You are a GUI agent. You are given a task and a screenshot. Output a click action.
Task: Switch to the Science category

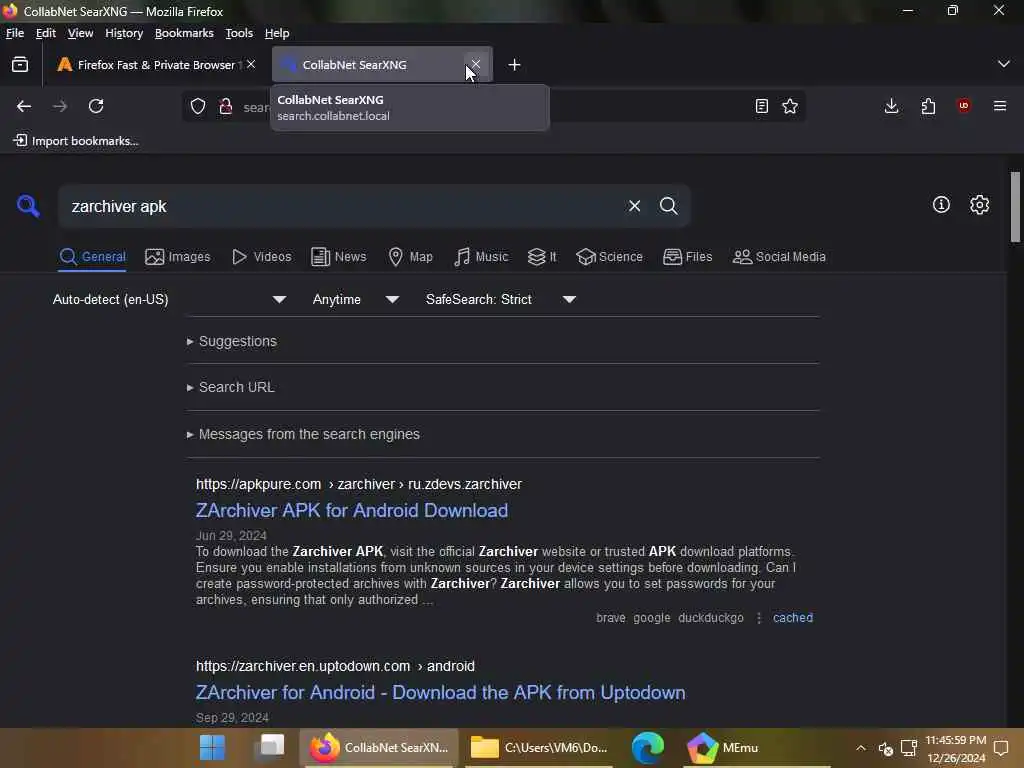(x=610, y=257)
